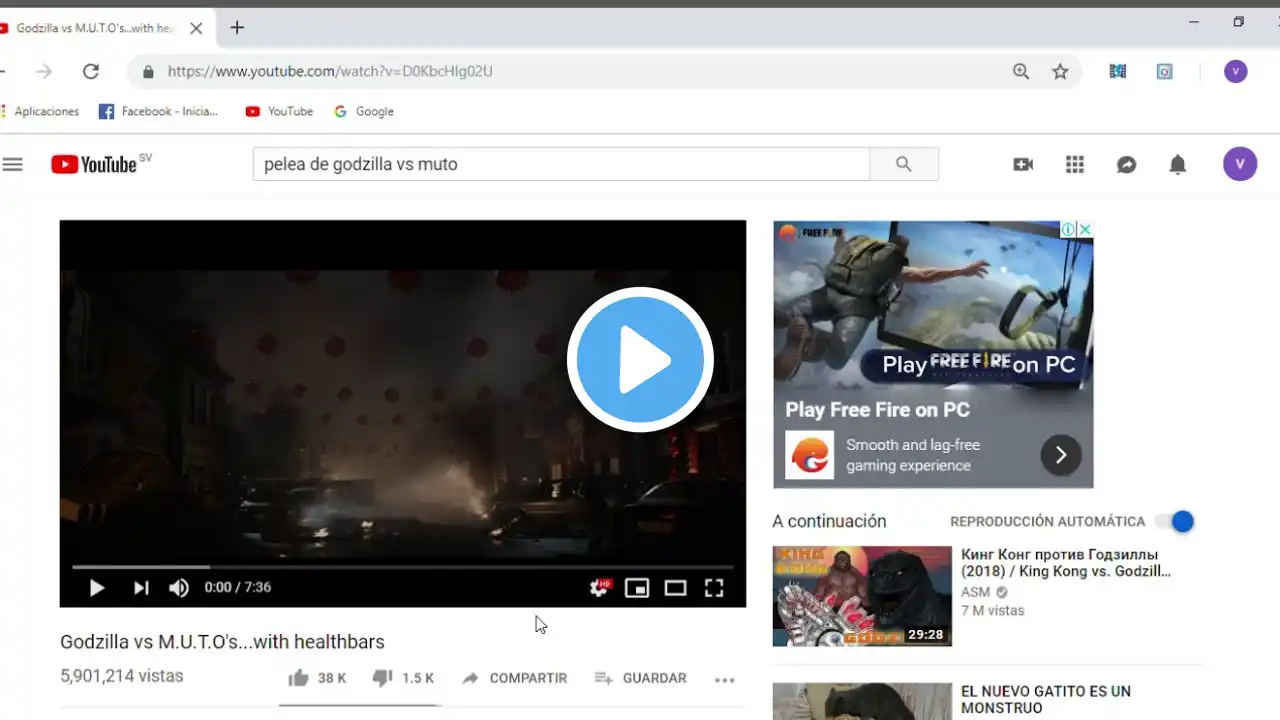Switch to theater mode

(x=676, y=588)
